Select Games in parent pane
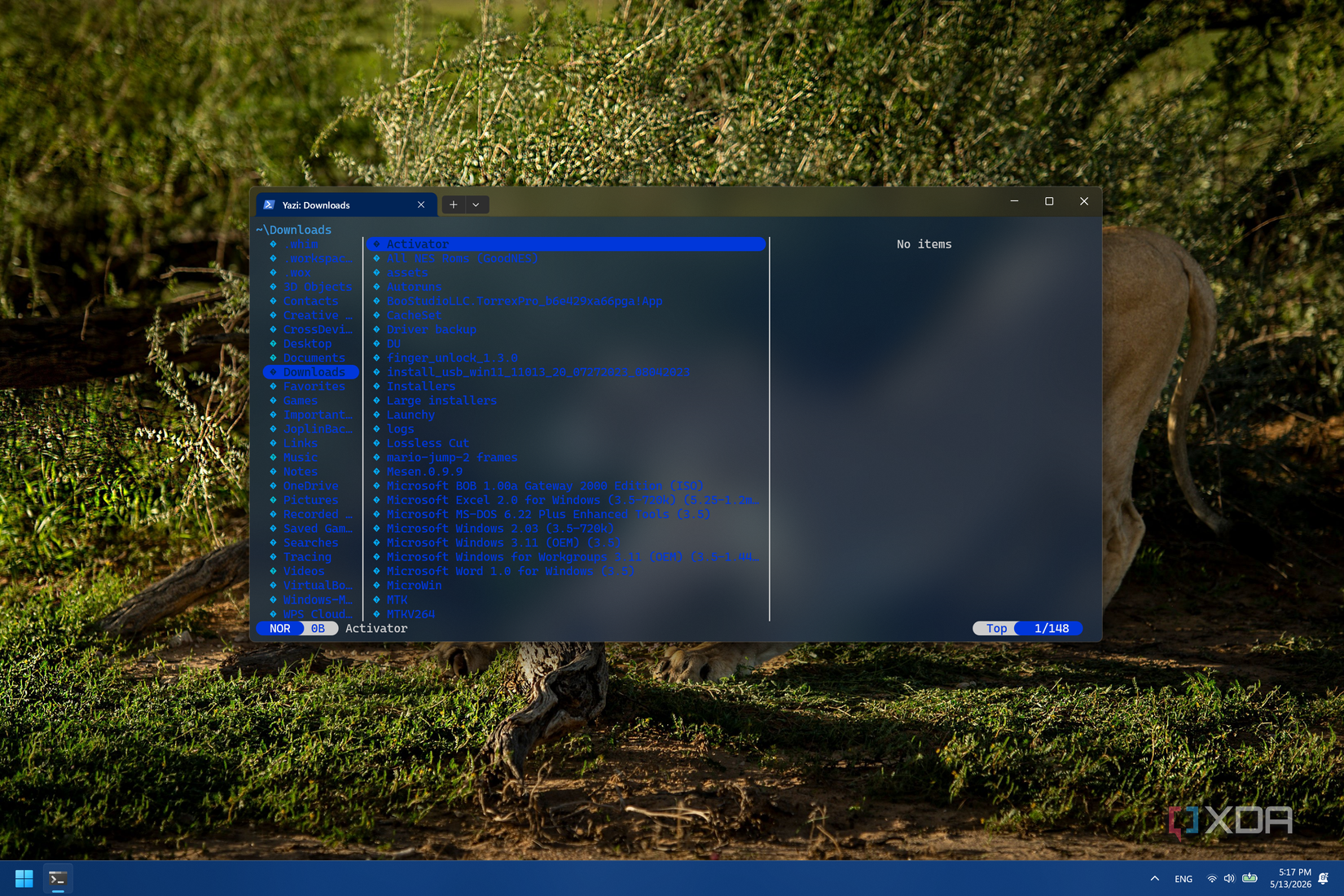This screenshot has height=896, width=1344. pyautogui.click(x=300, y=401)
